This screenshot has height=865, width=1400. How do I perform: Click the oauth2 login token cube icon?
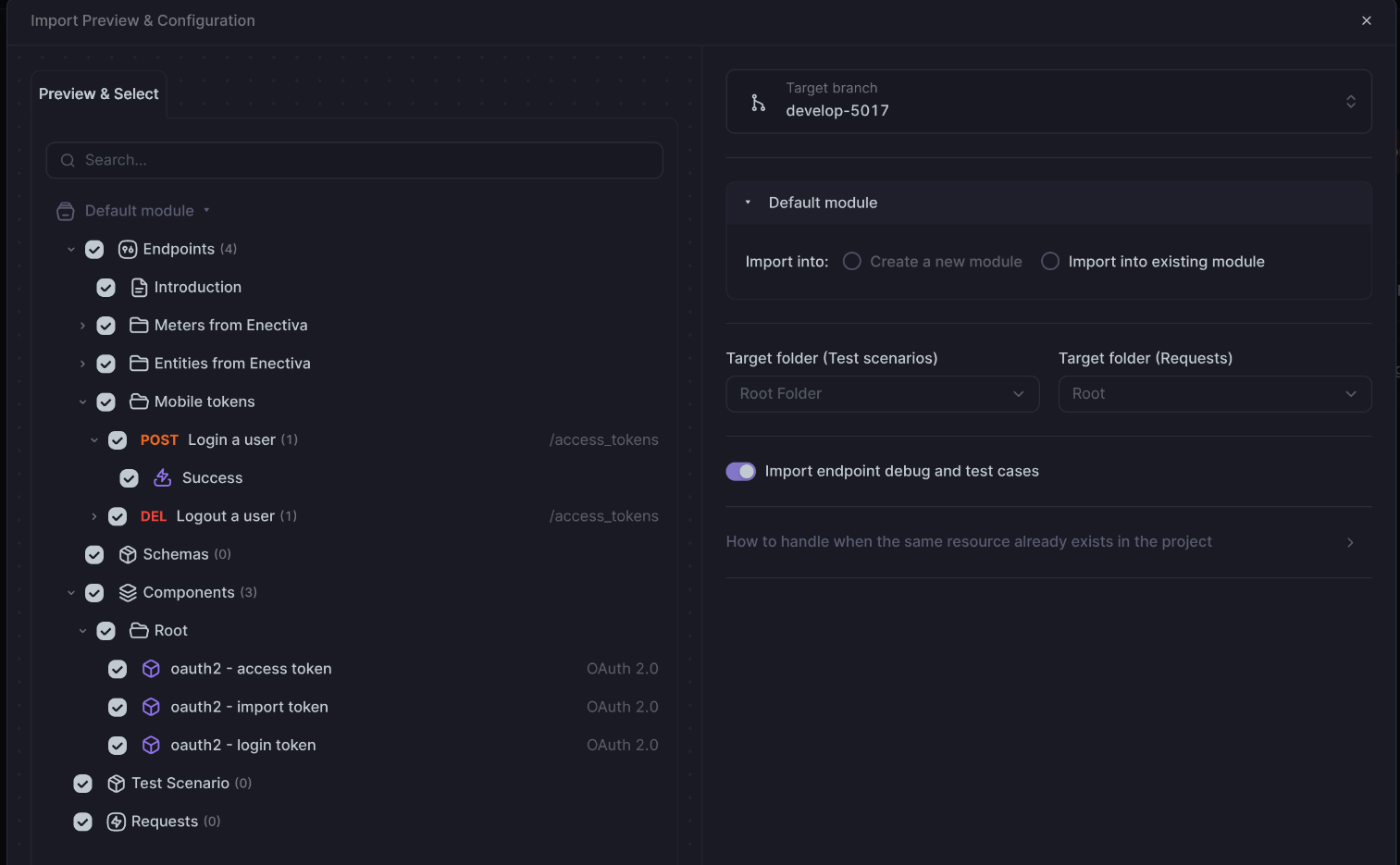151,746
